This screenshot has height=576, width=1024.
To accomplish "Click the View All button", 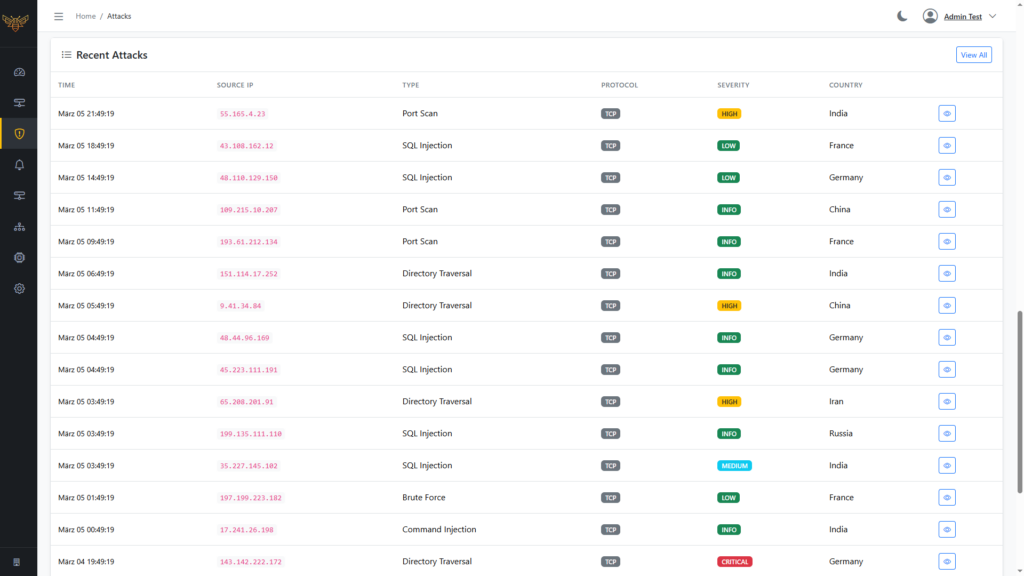I will coord(973,55).
